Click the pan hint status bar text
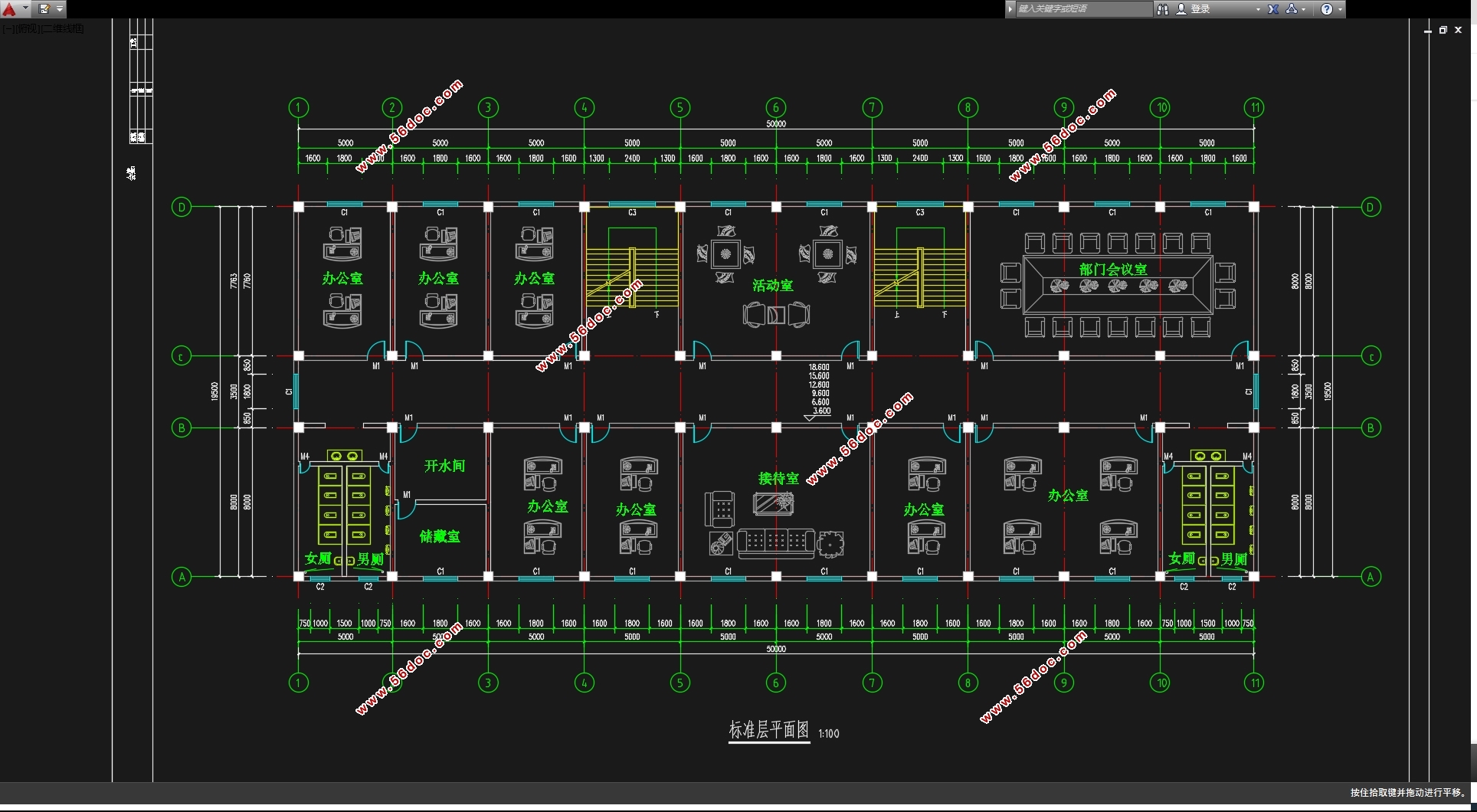Viewport: 1477px width, 812px height. [x=1408, y=793]
